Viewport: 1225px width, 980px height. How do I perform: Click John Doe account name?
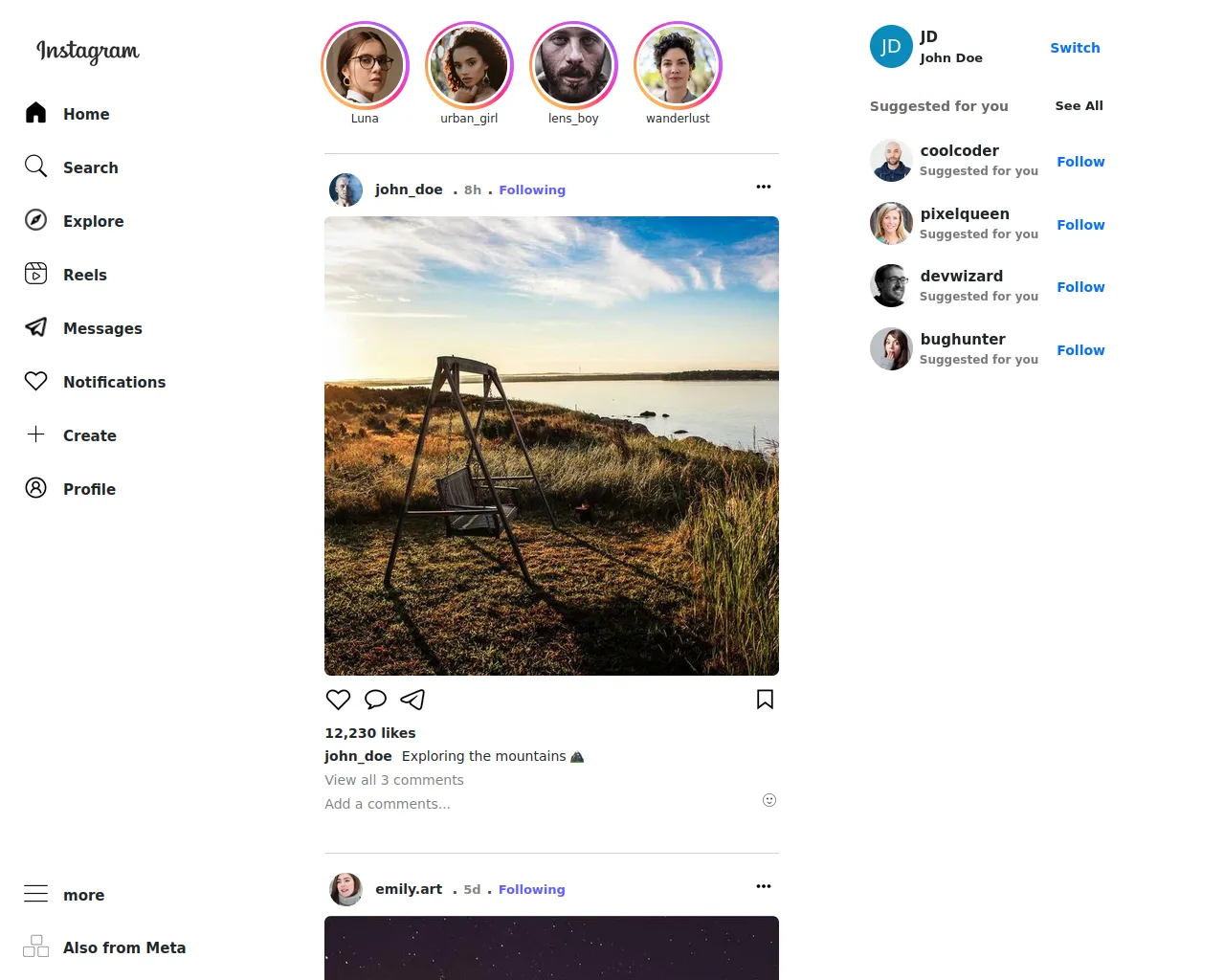tap(951, 57)
